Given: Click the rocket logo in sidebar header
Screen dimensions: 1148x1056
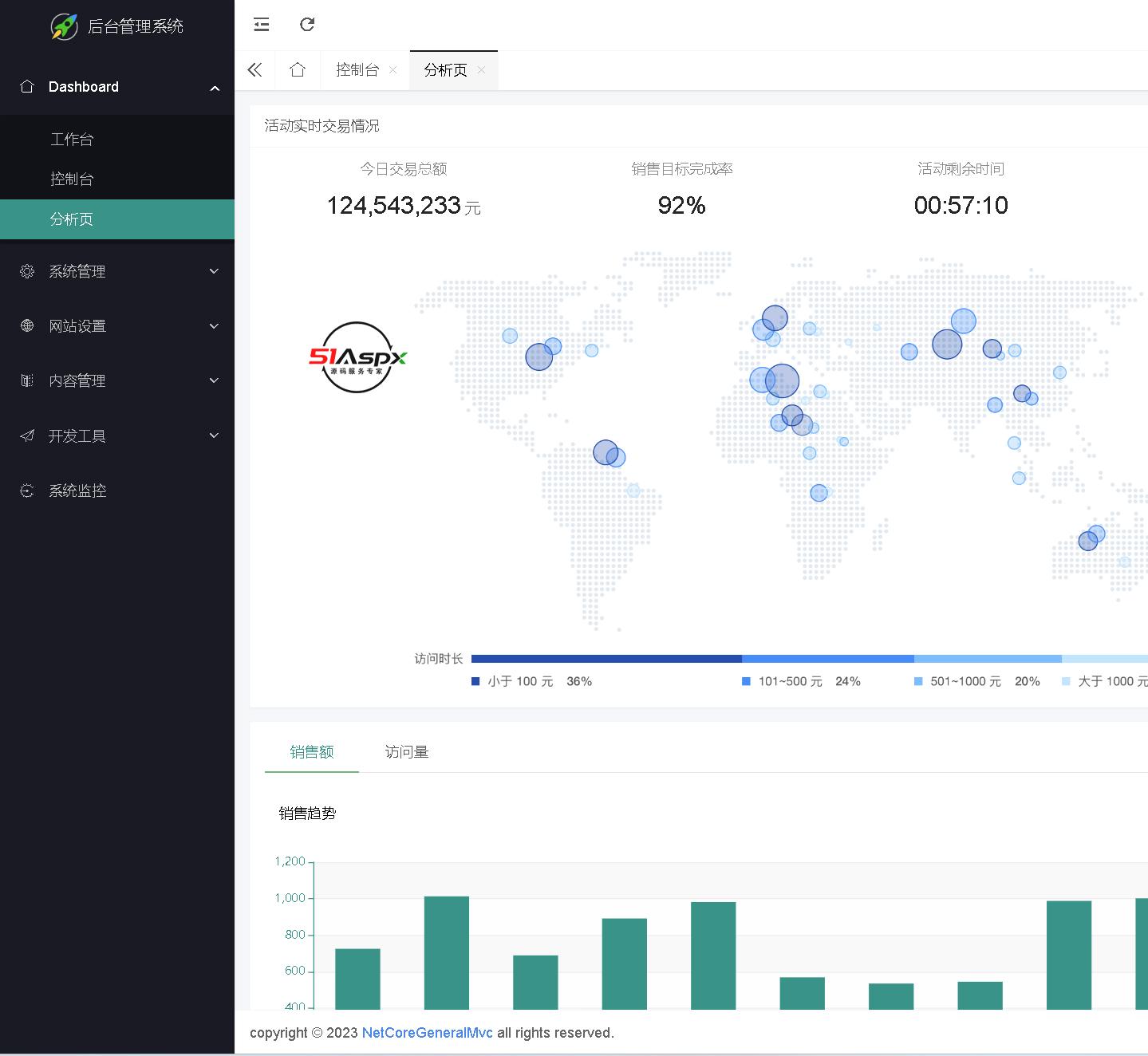Looking at the screenshot, I should pos(64,26).
